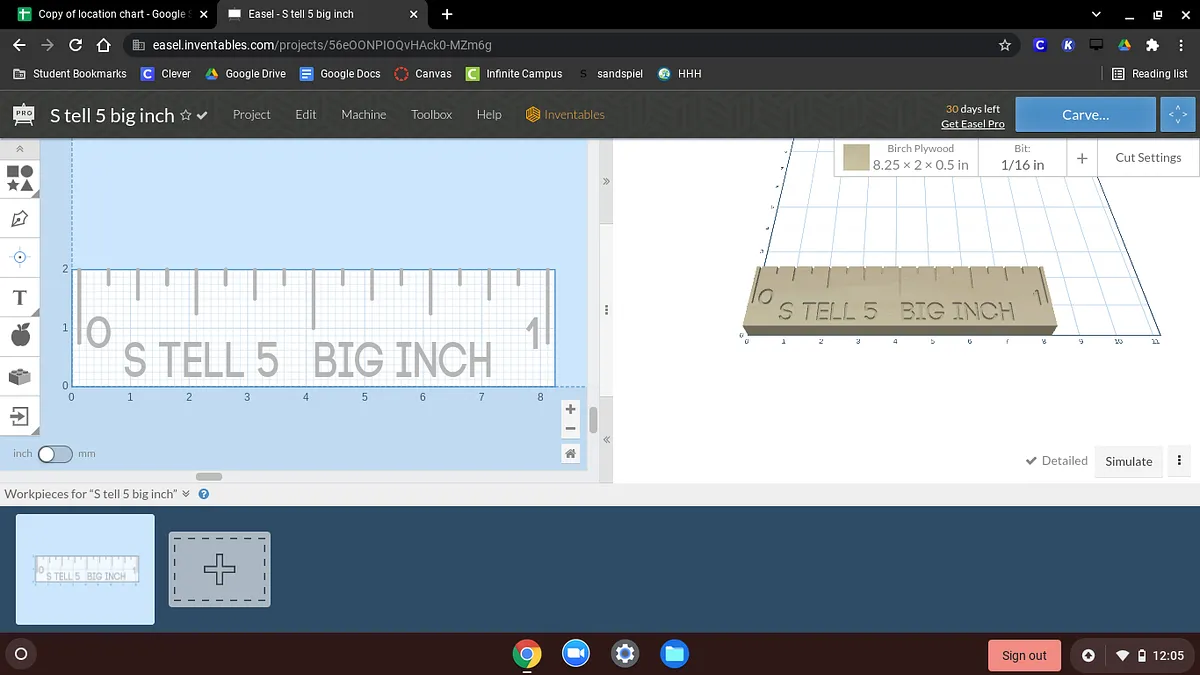1200x675 pixels.
Task: Click the blue Carve button
Action: pos(1085,115)
